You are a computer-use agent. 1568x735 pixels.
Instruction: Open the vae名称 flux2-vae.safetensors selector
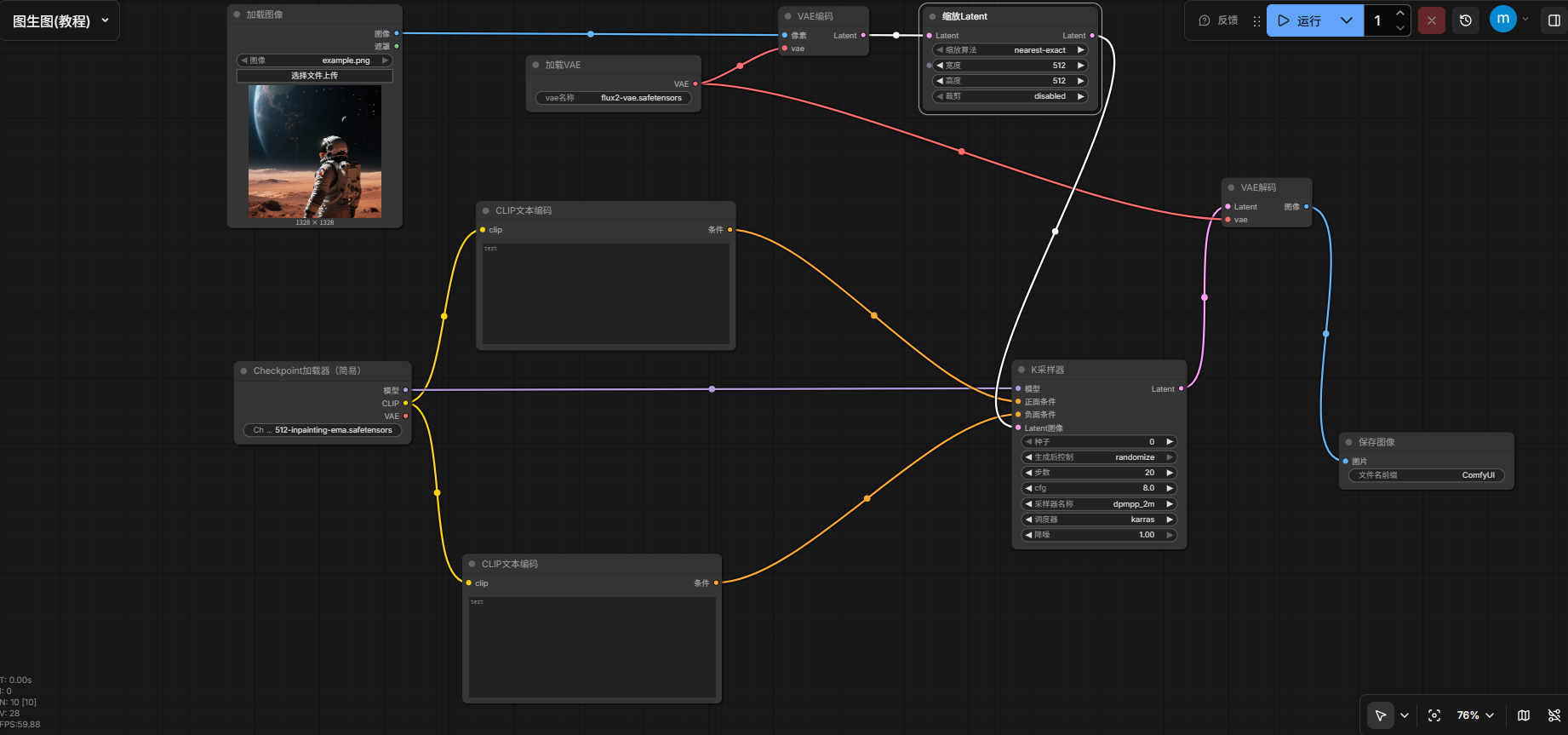[613, 98]
